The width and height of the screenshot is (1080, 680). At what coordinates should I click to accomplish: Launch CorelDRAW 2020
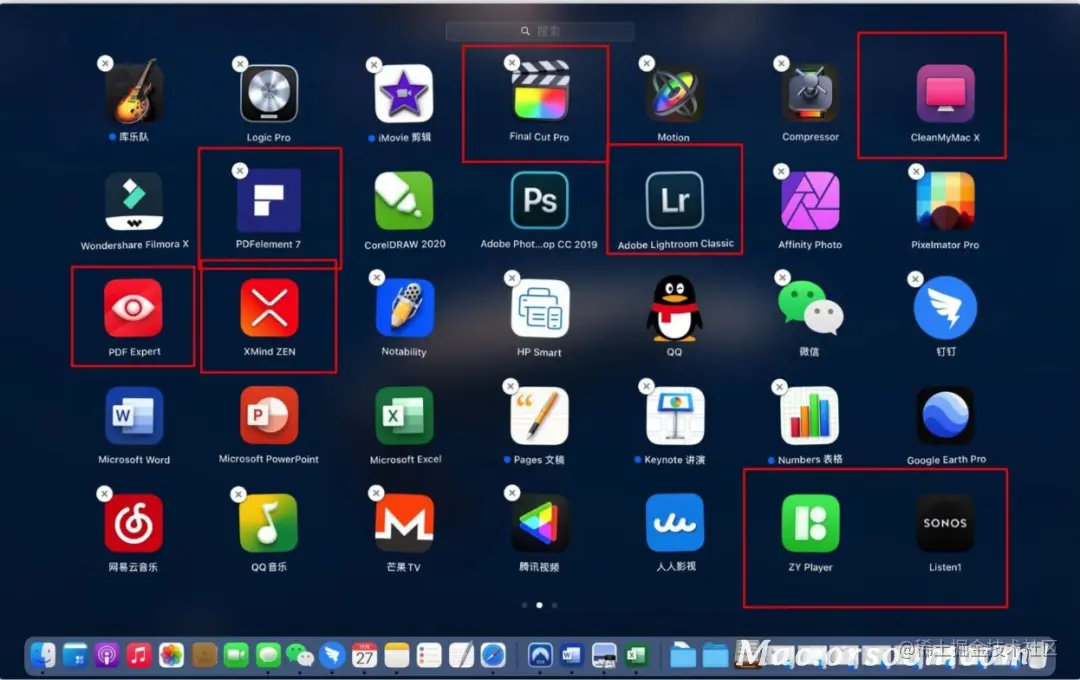[x=404, y=200]
